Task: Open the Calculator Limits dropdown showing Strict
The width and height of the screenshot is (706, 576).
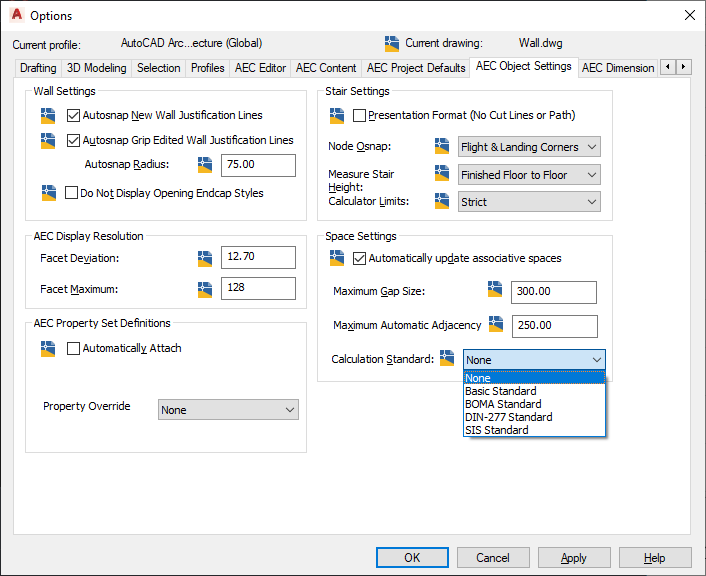Action: [x=529, y=202]
